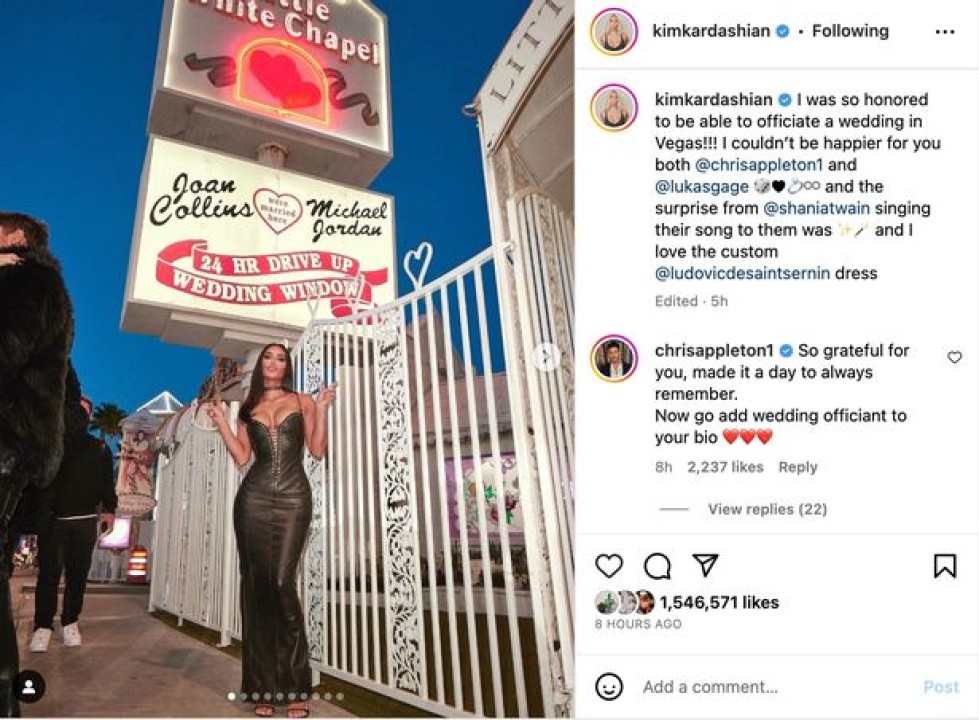Viewport: 979px width, 720px height.
Task: Click the Add a comment field
Action: [x=774, y=687]
